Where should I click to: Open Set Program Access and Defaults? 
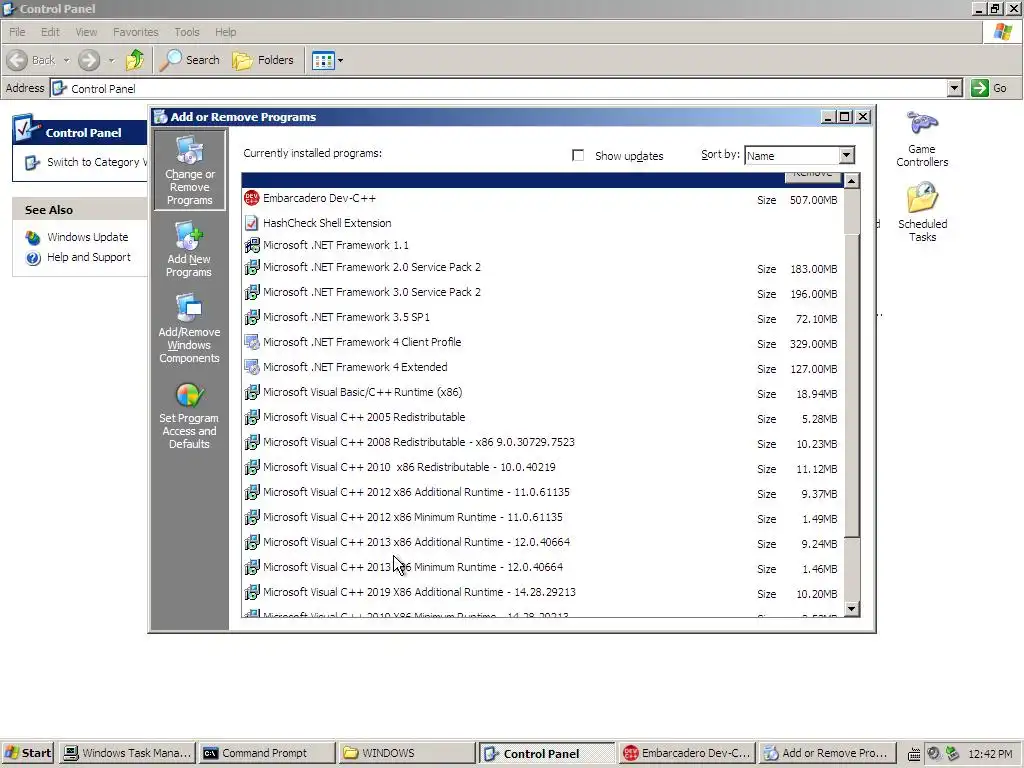tap(189, 416)
